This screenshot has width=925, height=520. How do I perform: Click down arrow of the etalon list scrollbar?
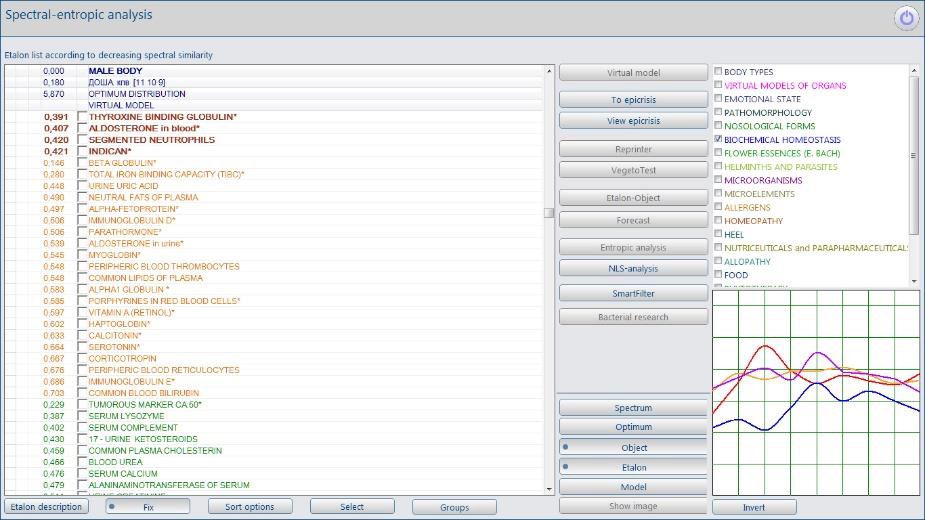click(549, 489)
